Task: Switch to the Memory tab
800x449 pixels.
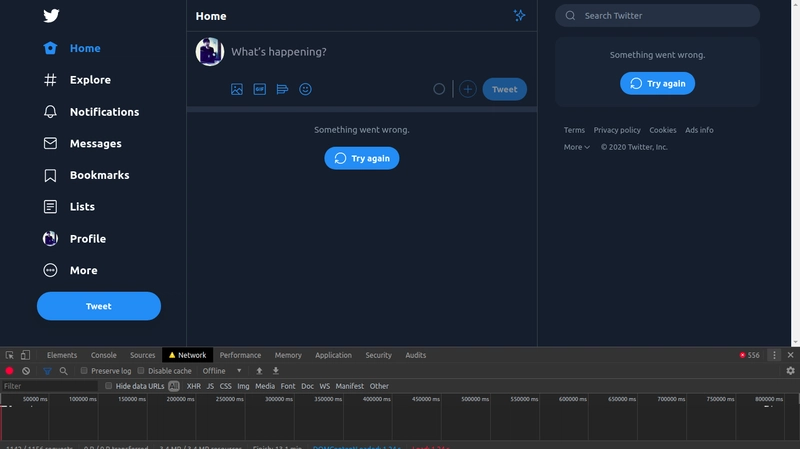Action: 288,355
